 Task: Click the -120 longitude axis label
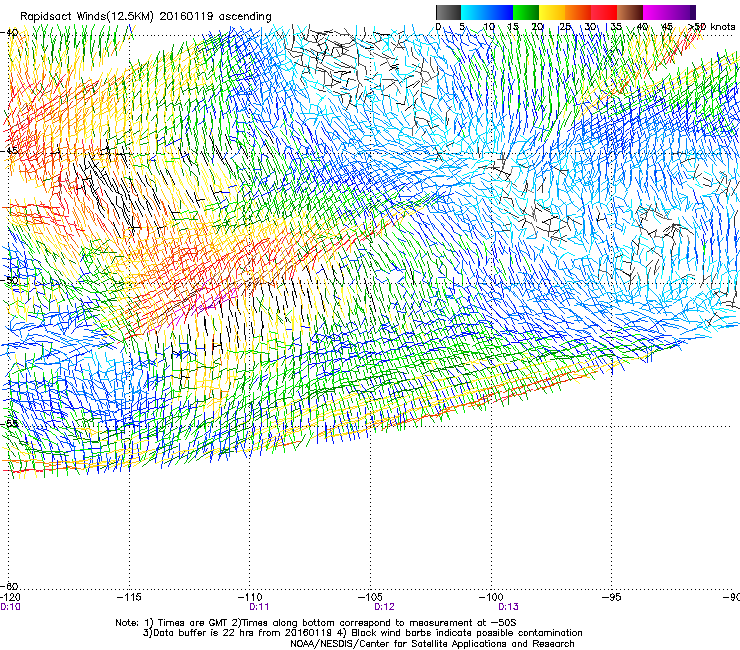click(9, 597)
